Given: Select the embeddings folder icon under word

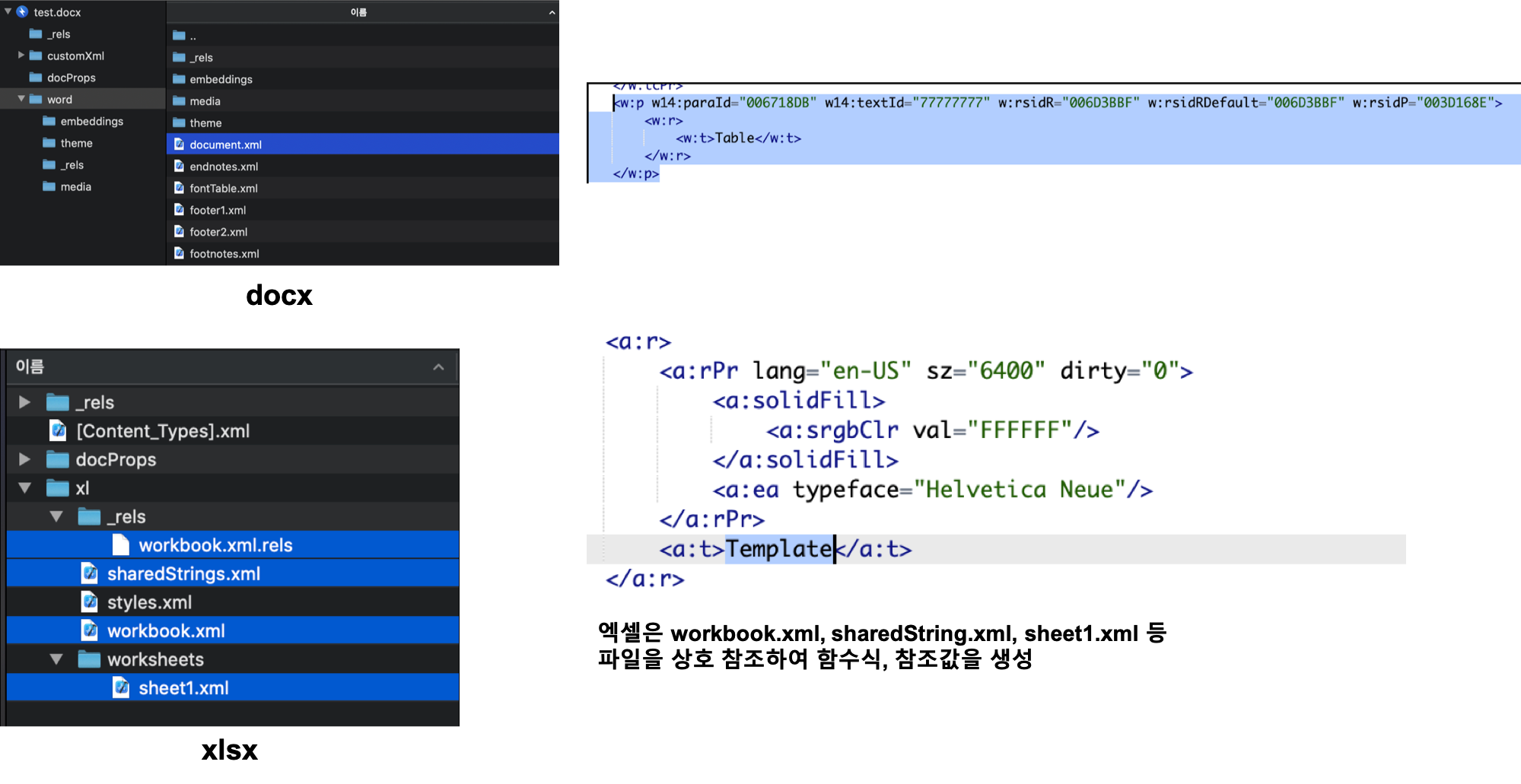Looking at the screenshot, I should tap(49, 121).
